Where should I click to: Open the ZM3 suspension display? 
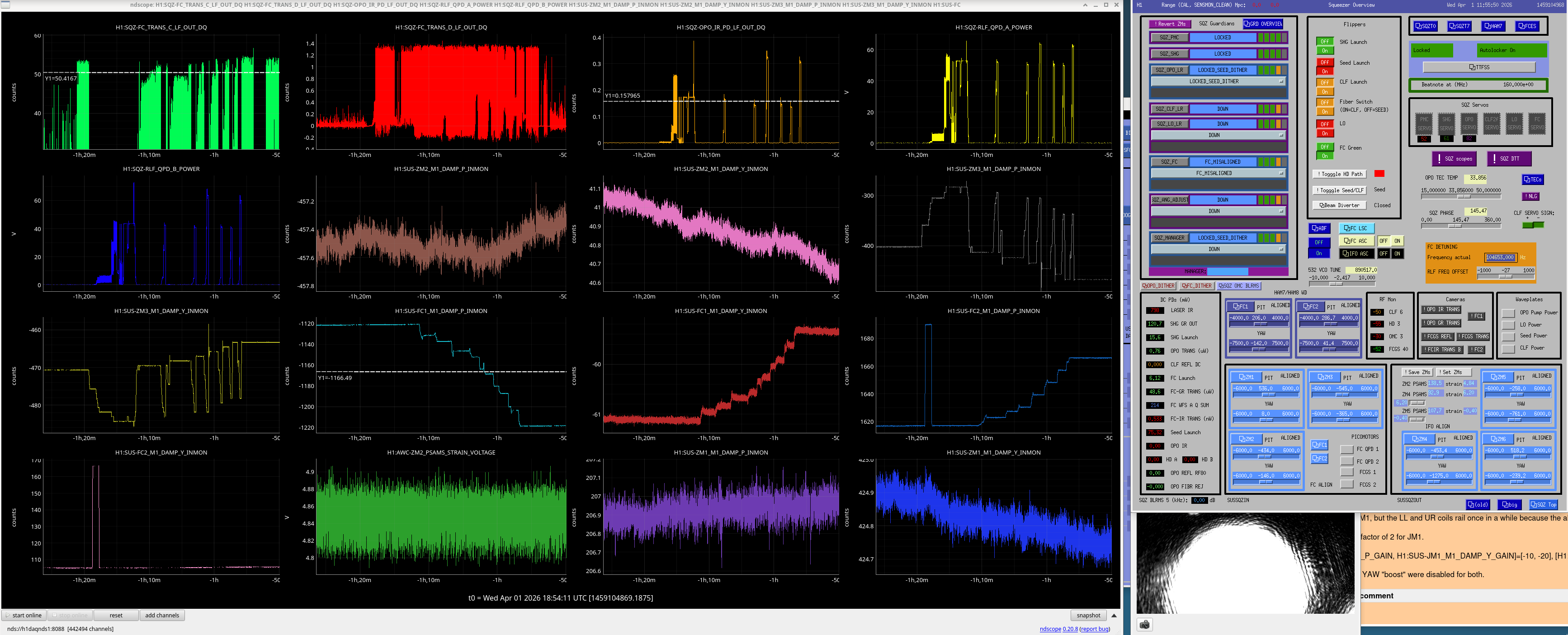(x=1324, y=378)
